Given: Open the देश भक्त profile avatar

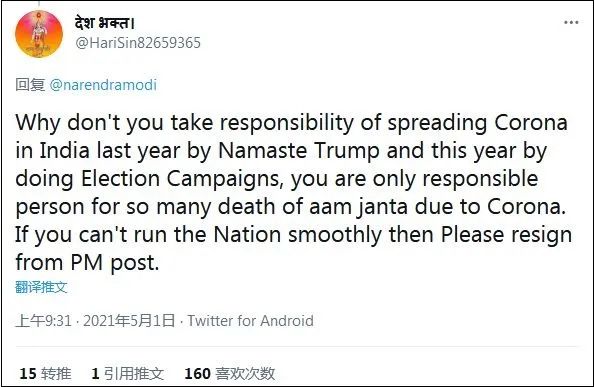Looking at the screenshot, I should click(x=39, y=34).
